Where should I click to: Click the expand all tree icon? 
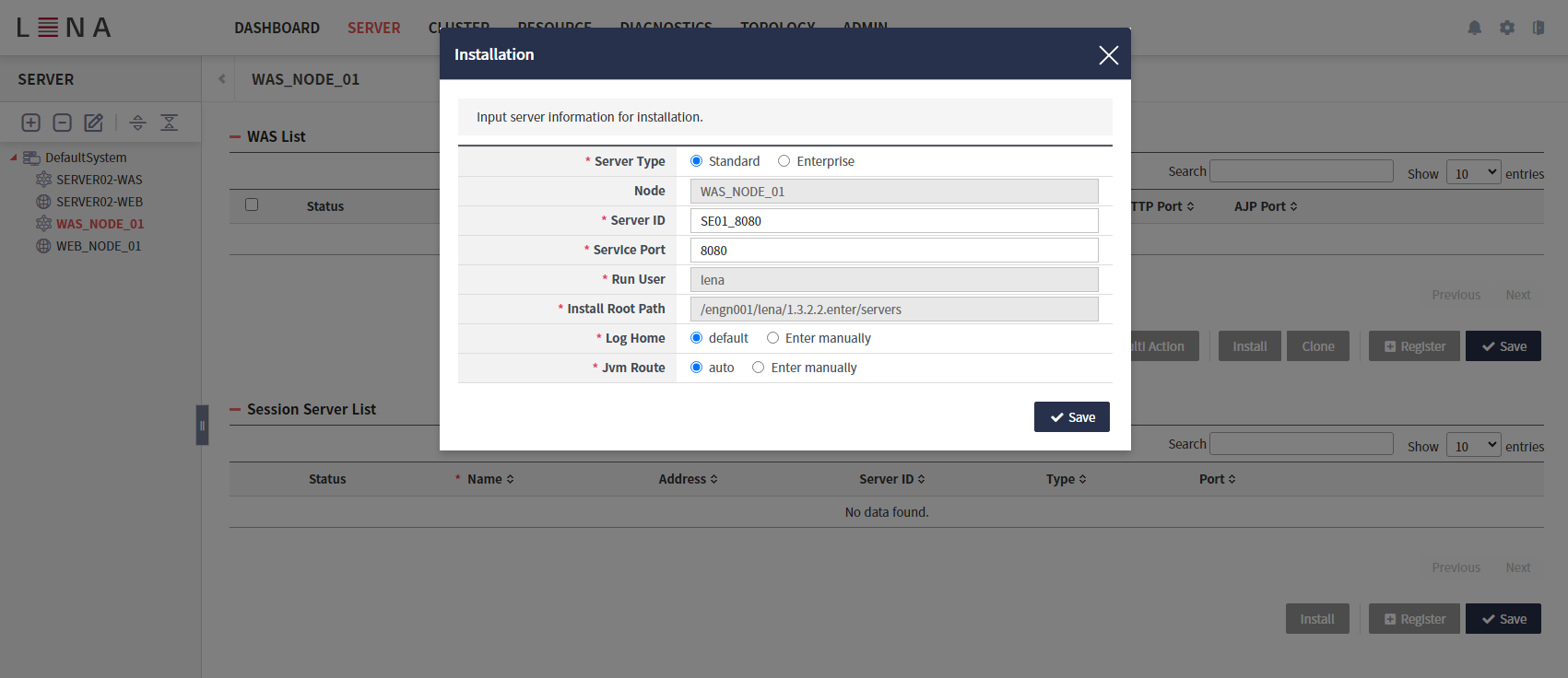[x=138, y=123]
